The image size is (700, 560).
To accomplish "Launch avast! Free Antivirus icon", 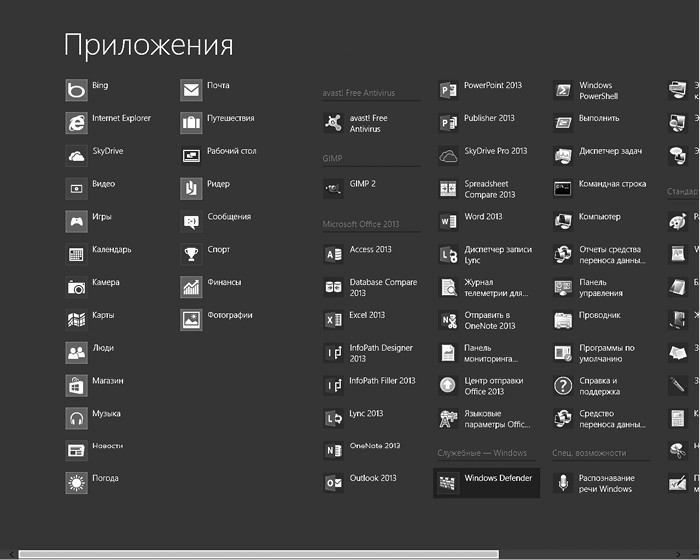I will [333, 123].
